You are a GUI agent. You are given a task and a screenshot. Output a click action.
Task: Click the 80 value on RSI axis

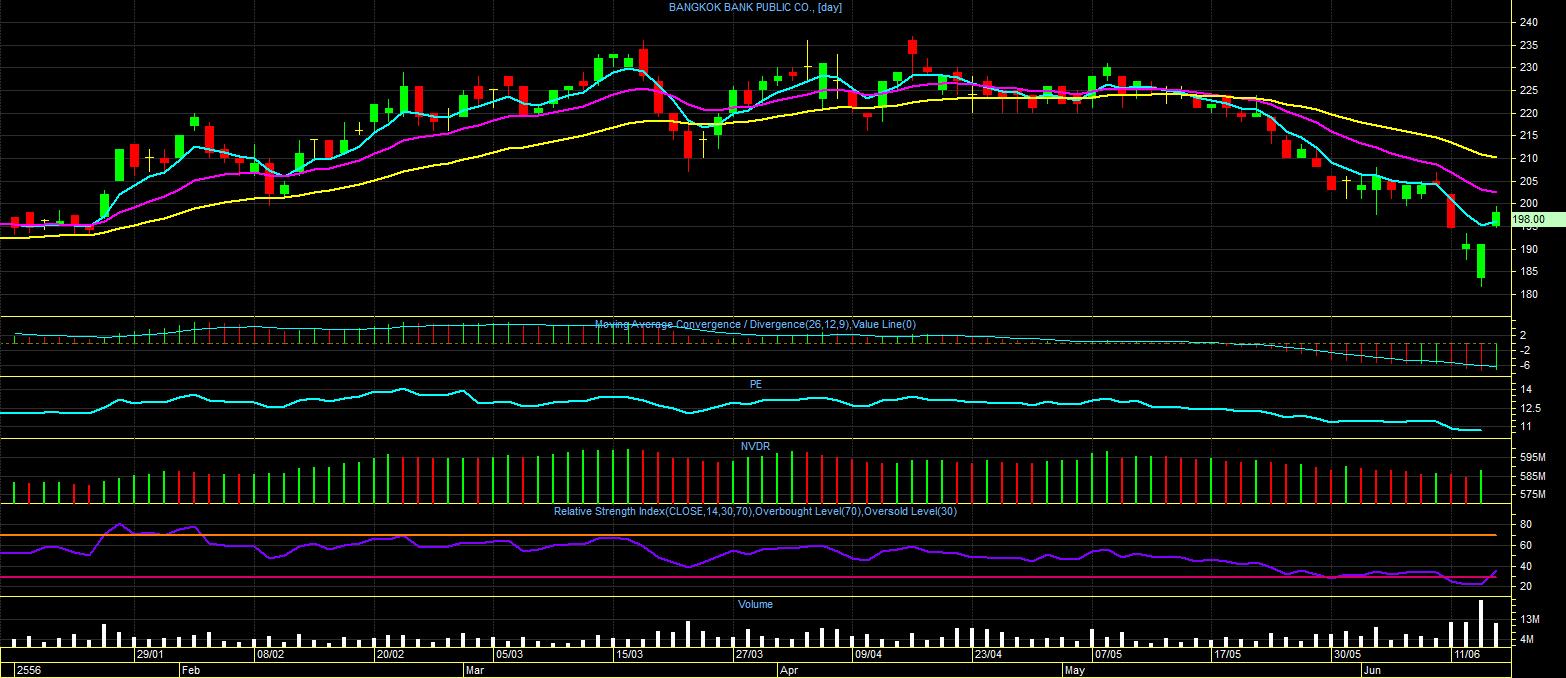pyautogui.click(x=1526, y=524)
